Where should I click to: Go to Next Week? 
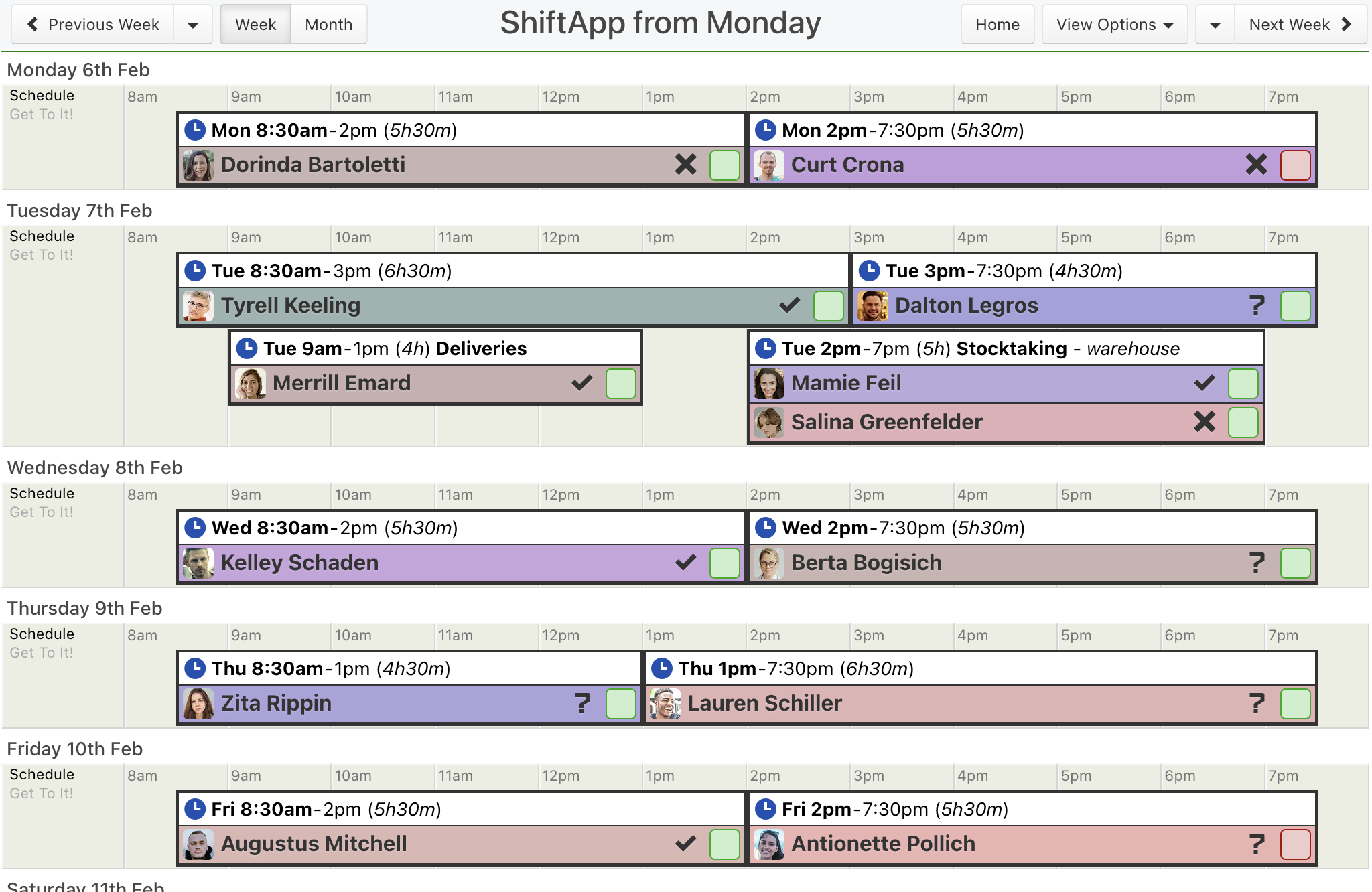click(x=1300, y=25)
